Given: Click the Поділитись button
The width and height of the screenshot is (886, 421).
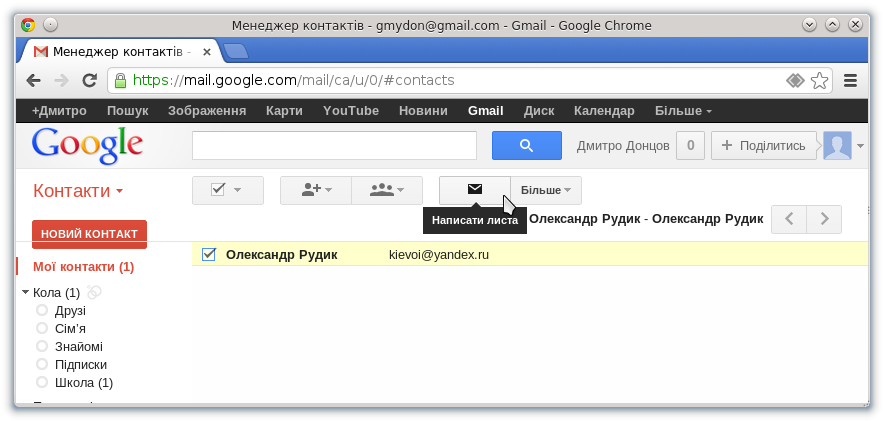Looking at the screenshot, I should pyautogui.click(x=763, y=146).
